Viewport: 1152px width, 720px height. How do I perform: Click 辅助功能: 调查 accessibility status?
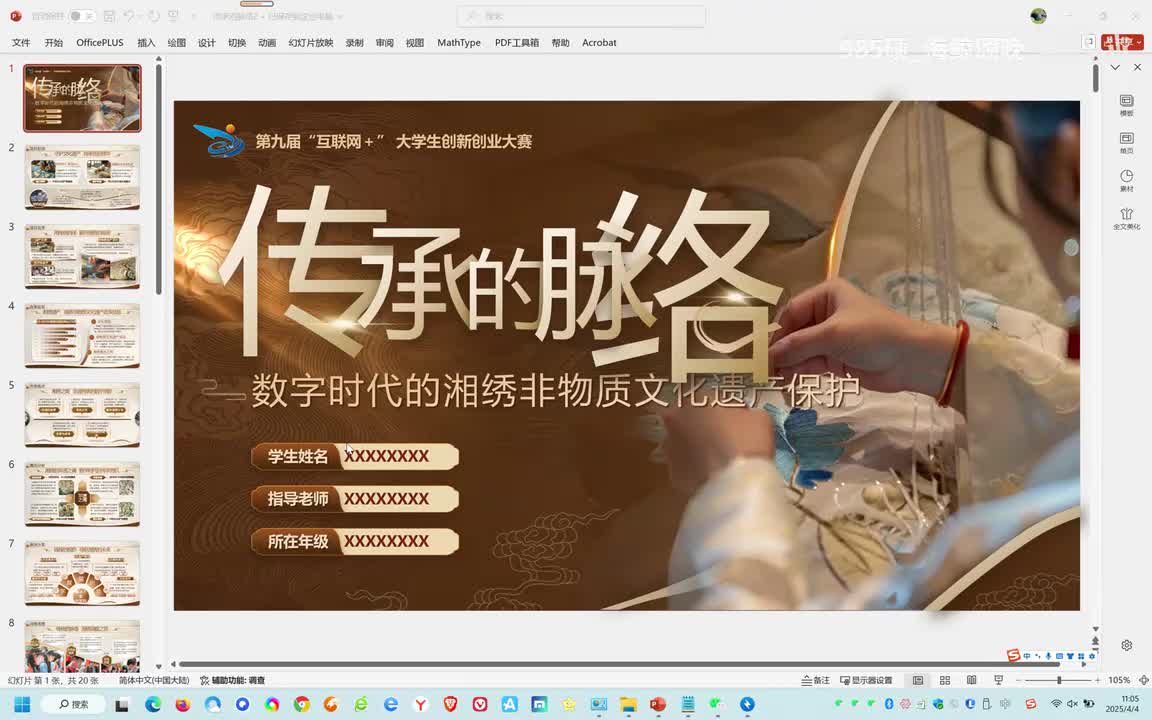coord(232,680)
